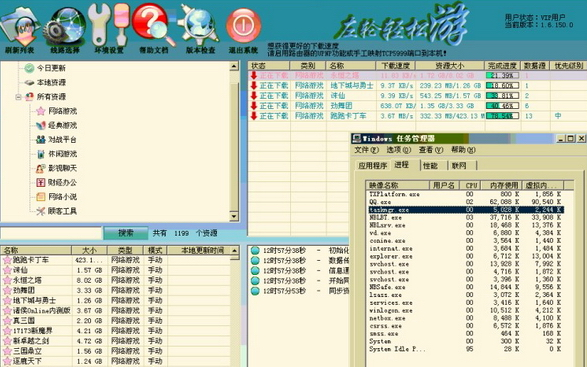Open 查看(V) menu in Task Manager

431,150
